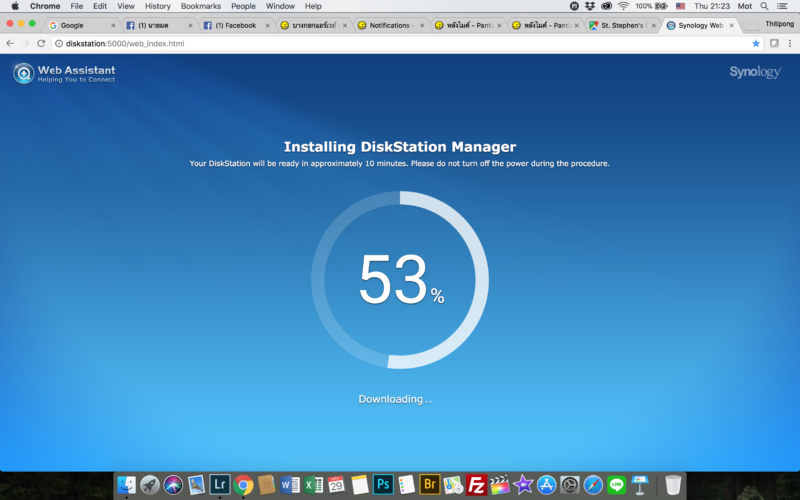This screenshot has width=800, height=500.
Task: Open the People menu
Action: (x=243, y=6)
